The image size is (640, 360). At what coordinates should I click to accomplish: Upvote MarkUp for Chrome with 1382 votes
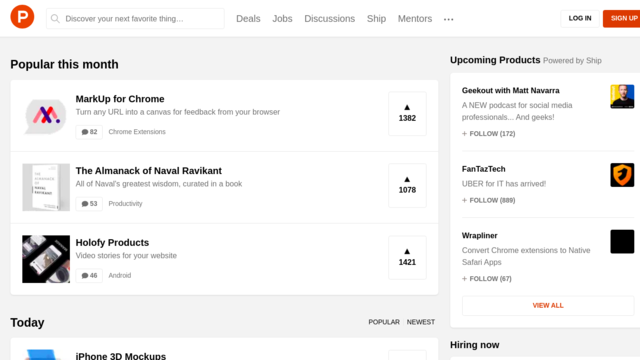[x=407, y=113]
